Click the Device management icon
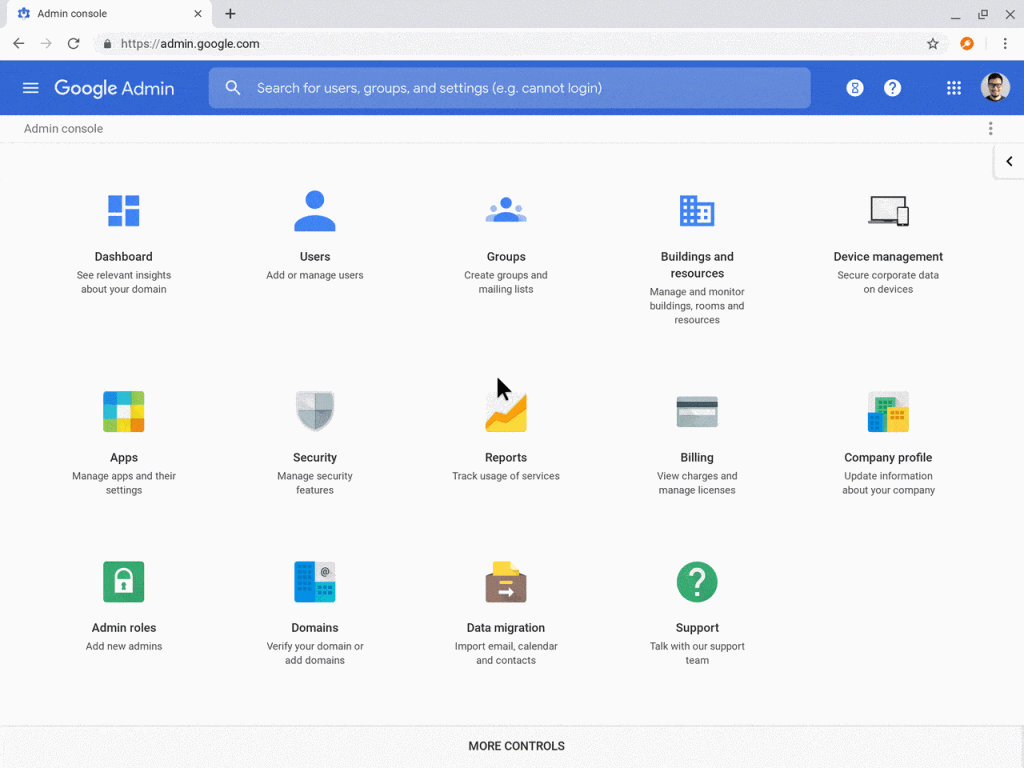 click(x=888, y=211)
